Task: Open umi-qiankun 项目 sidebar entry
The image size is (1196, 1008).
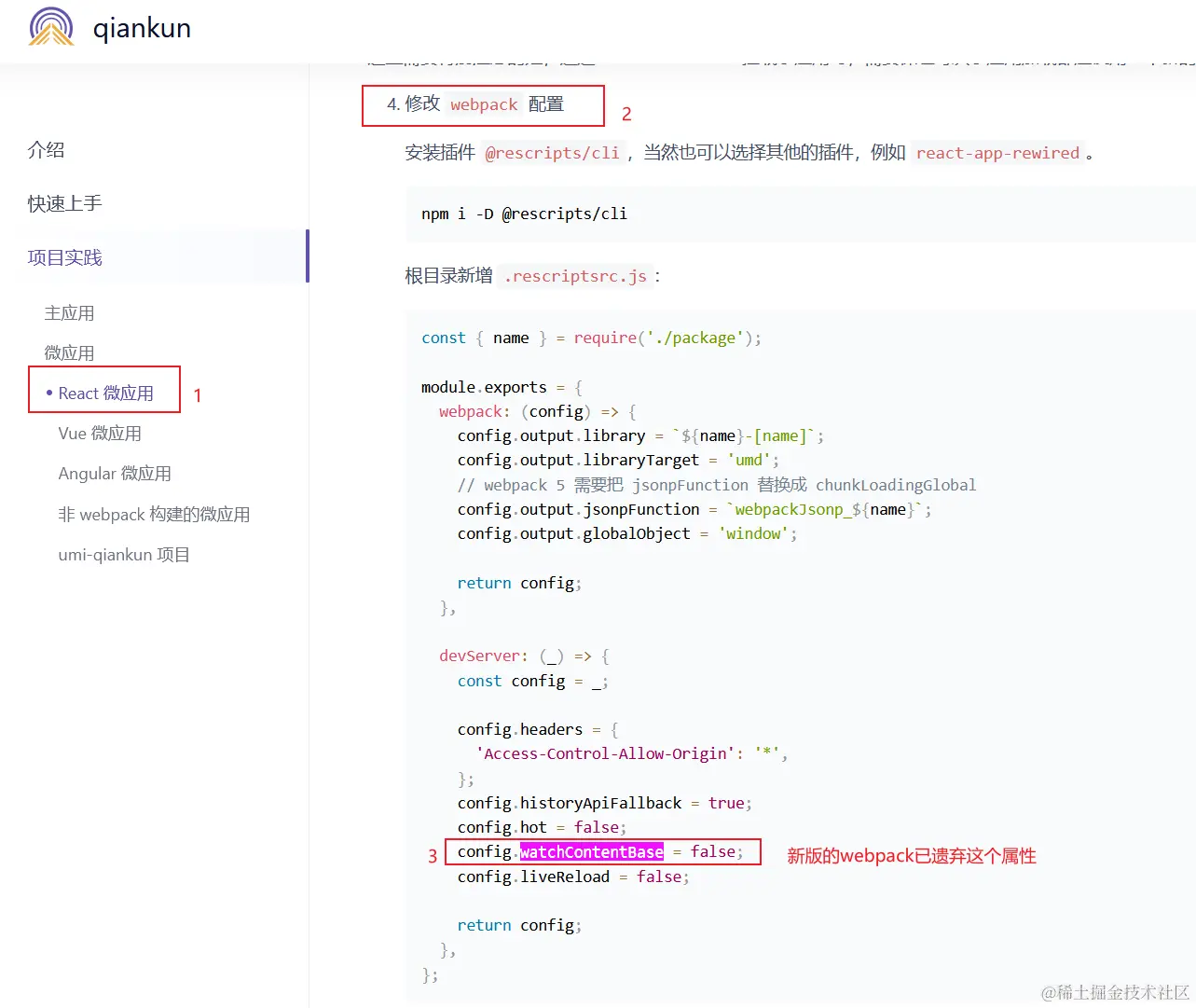Action: pyautogui.click(x=124, y=555)
